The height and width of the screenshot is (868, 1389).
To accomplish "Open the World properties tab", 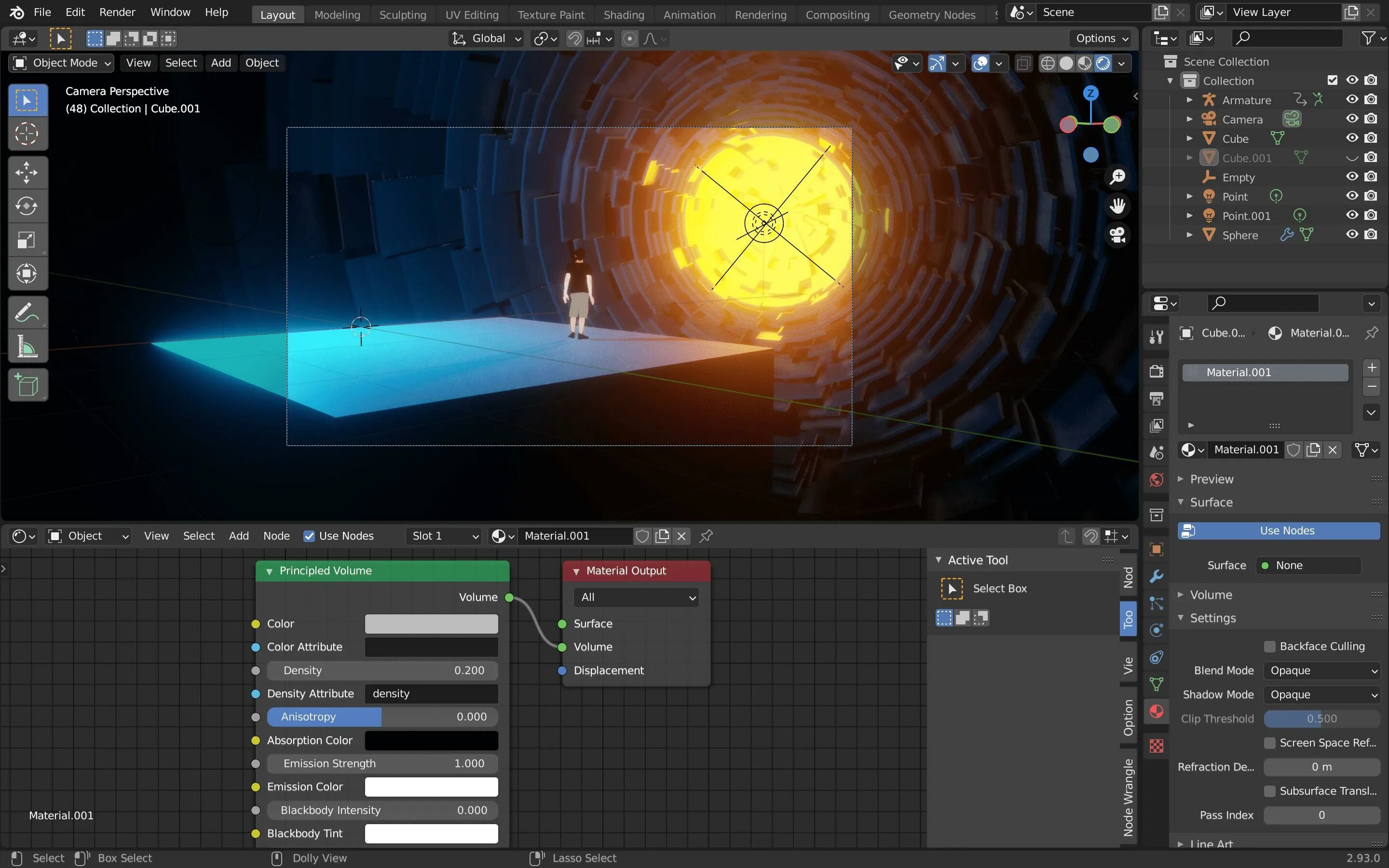I will pyautogui.click(x=1156, y=480).
